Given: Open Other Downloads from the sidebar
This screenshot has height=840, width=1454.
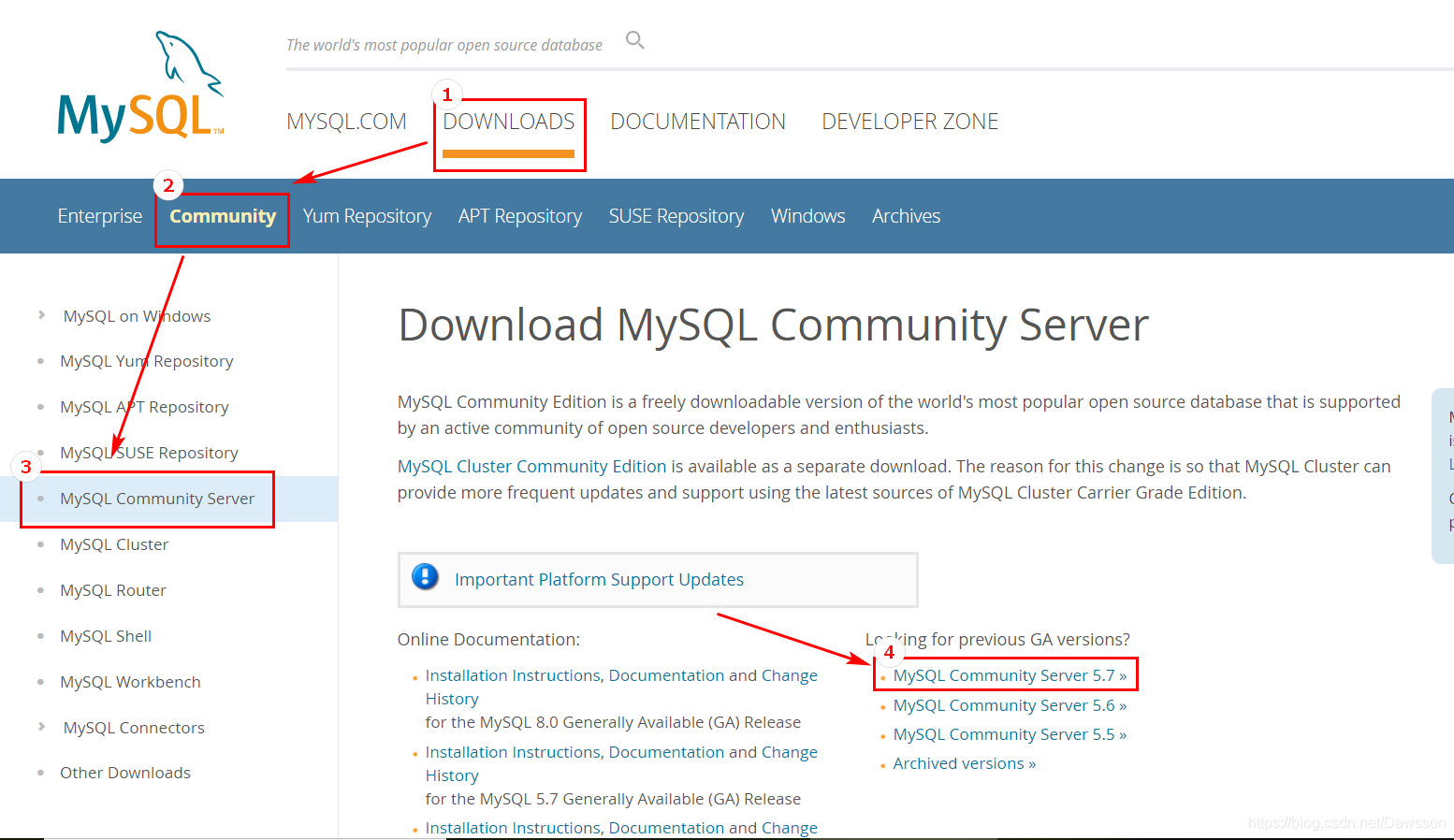Looking at the screenshot, I should (124, 772).
